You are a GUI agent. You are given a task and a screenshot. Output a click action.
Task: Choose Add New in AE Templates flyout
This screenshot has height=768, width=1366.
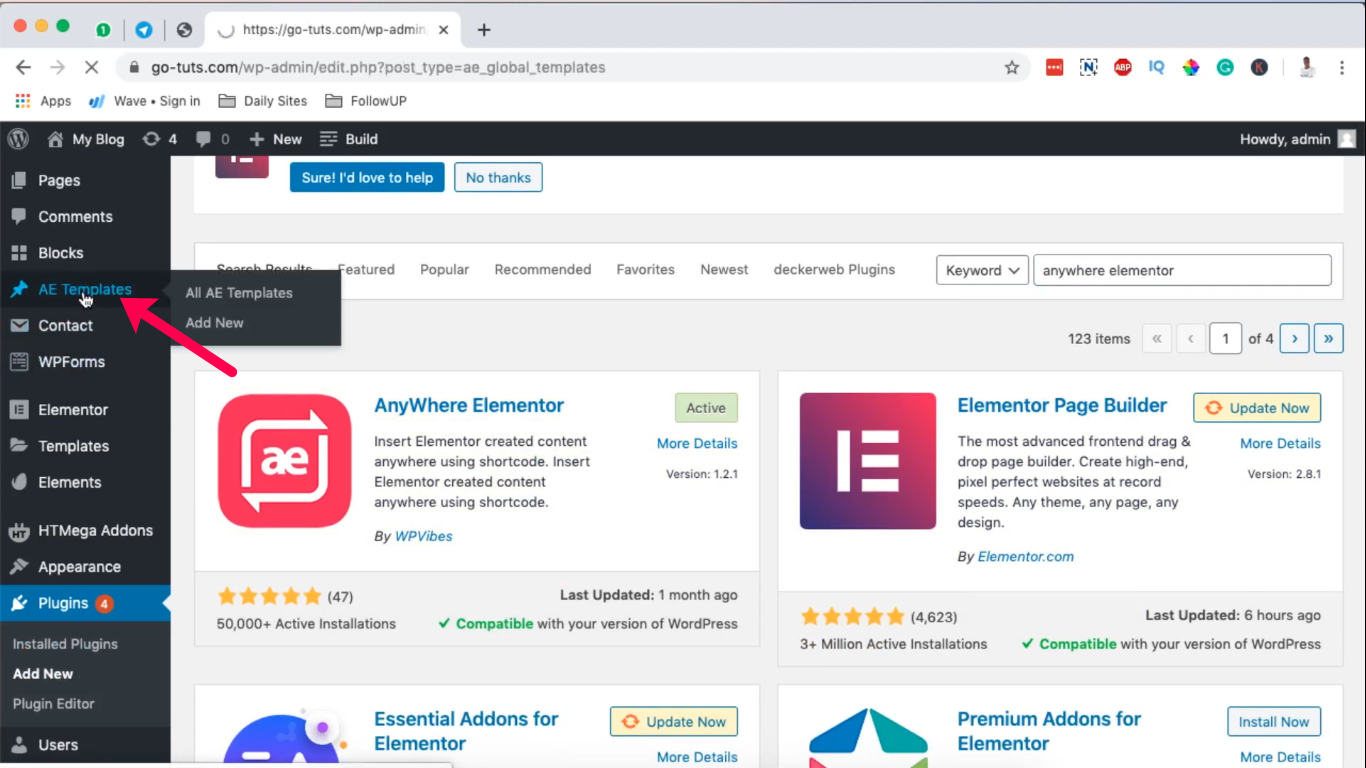point(214,323)
